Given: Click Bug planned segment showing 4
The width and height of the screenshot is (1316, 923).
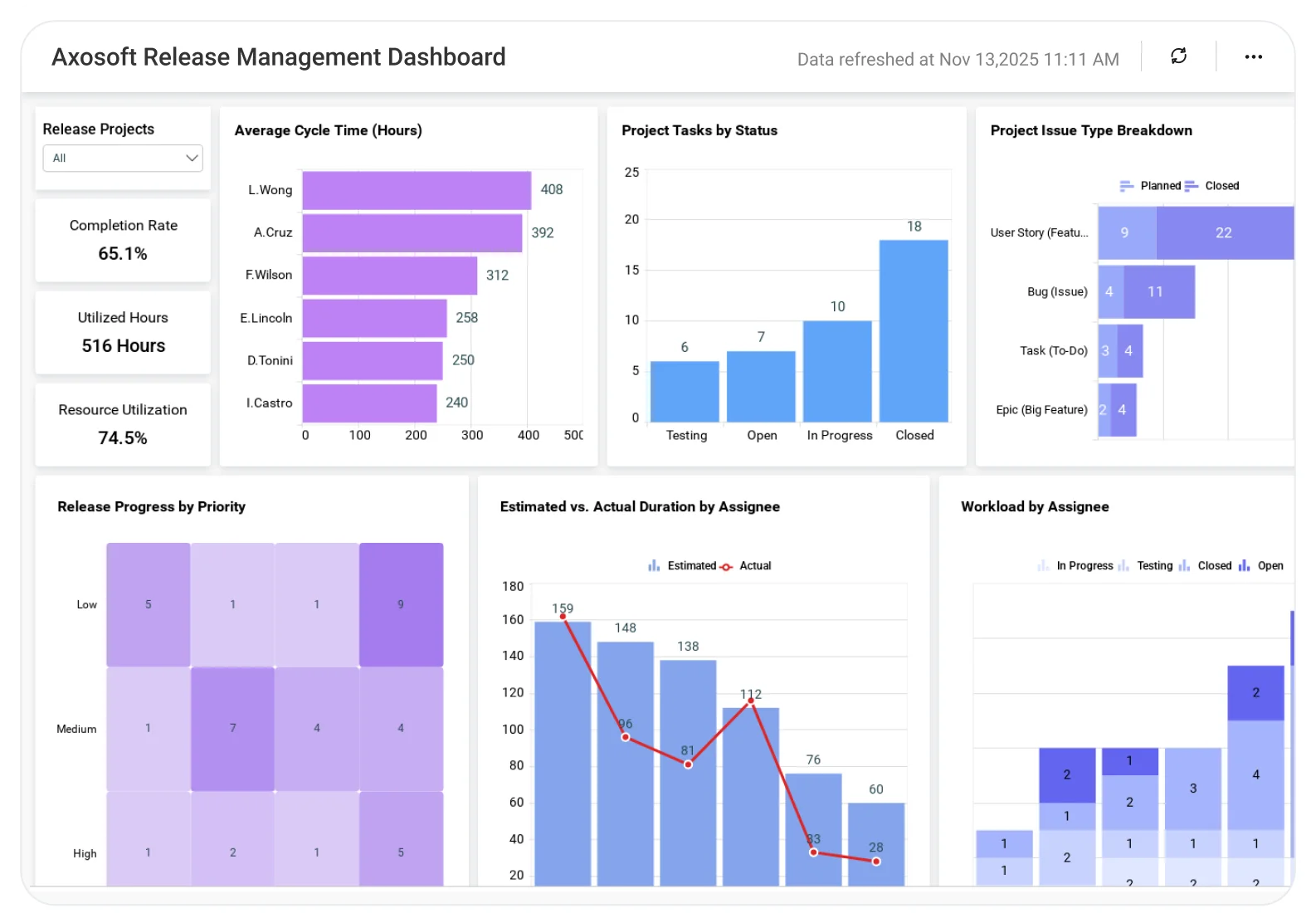Looking at the screenshot, I should [x=1111, y=291].
